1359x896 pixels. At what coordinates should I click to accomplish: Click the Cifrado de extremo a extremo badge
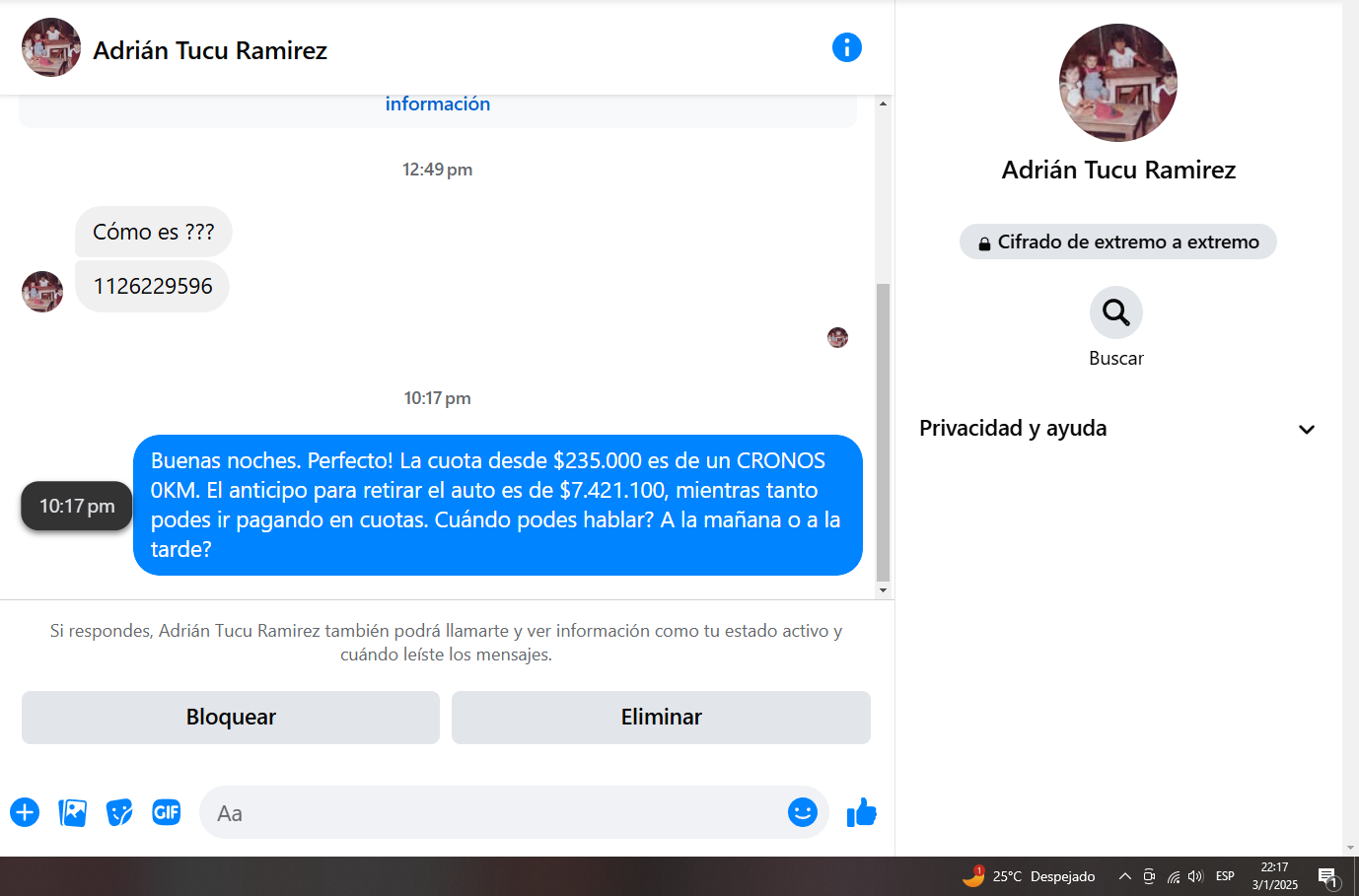pyautogui.click(x=1117, y=241)
